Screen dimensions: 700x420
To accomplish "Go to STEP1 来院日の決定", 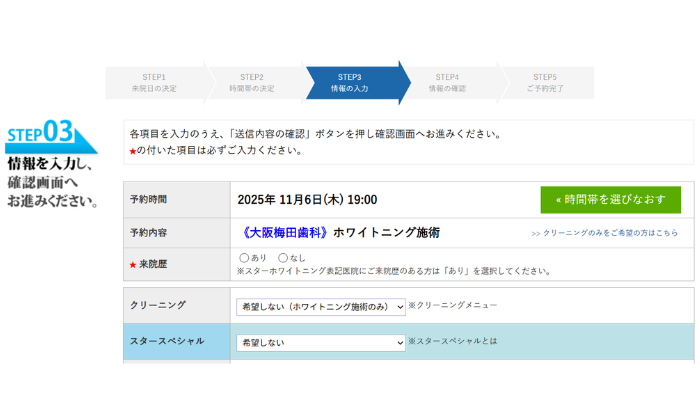I will (154, 83).
